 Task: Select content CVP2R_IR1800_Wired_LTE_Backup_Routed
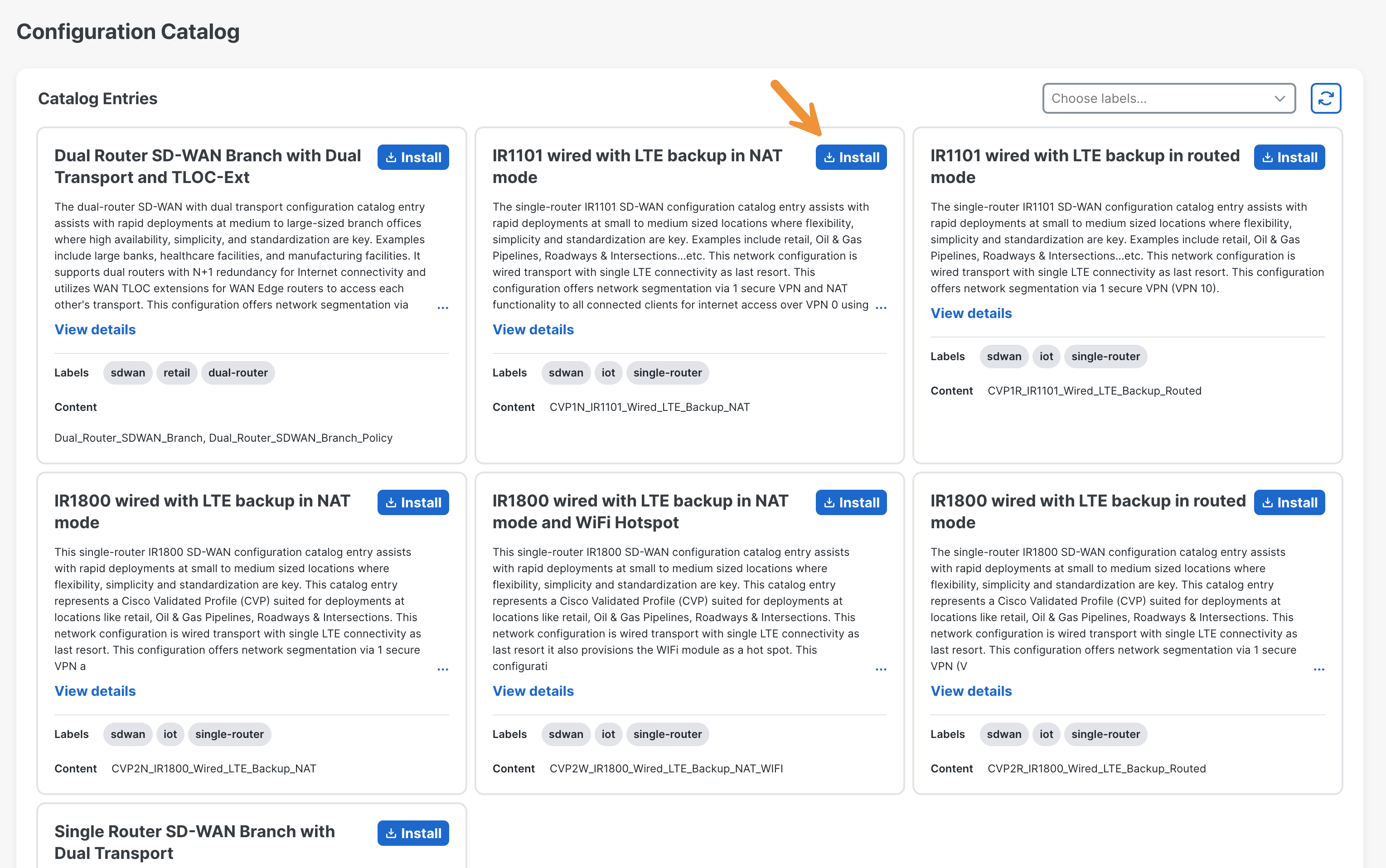pos(1096,769)
